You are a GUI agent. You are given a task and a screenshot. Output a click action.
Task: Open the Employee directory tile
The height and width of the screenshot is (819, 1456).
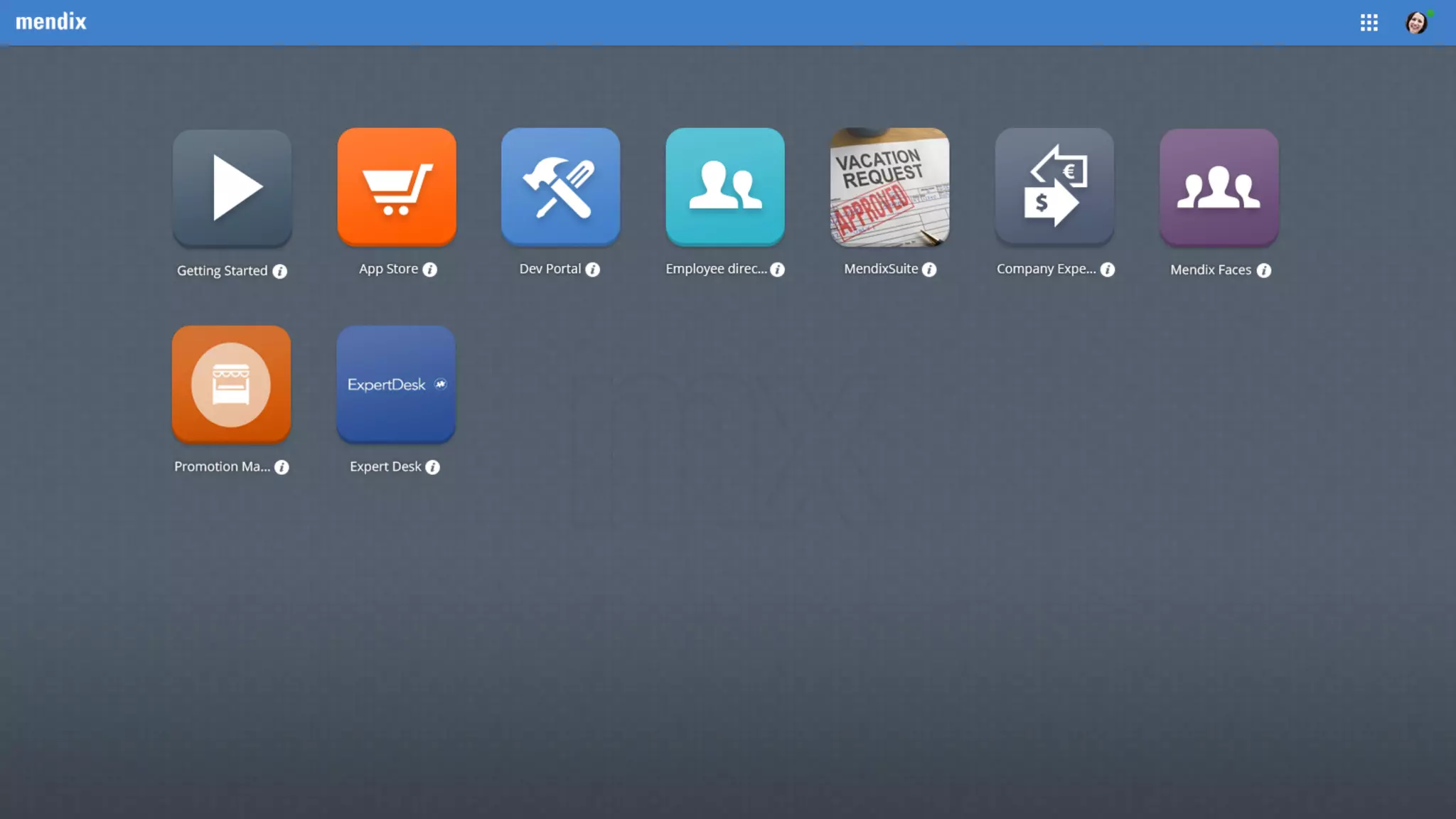pos(725,187)
